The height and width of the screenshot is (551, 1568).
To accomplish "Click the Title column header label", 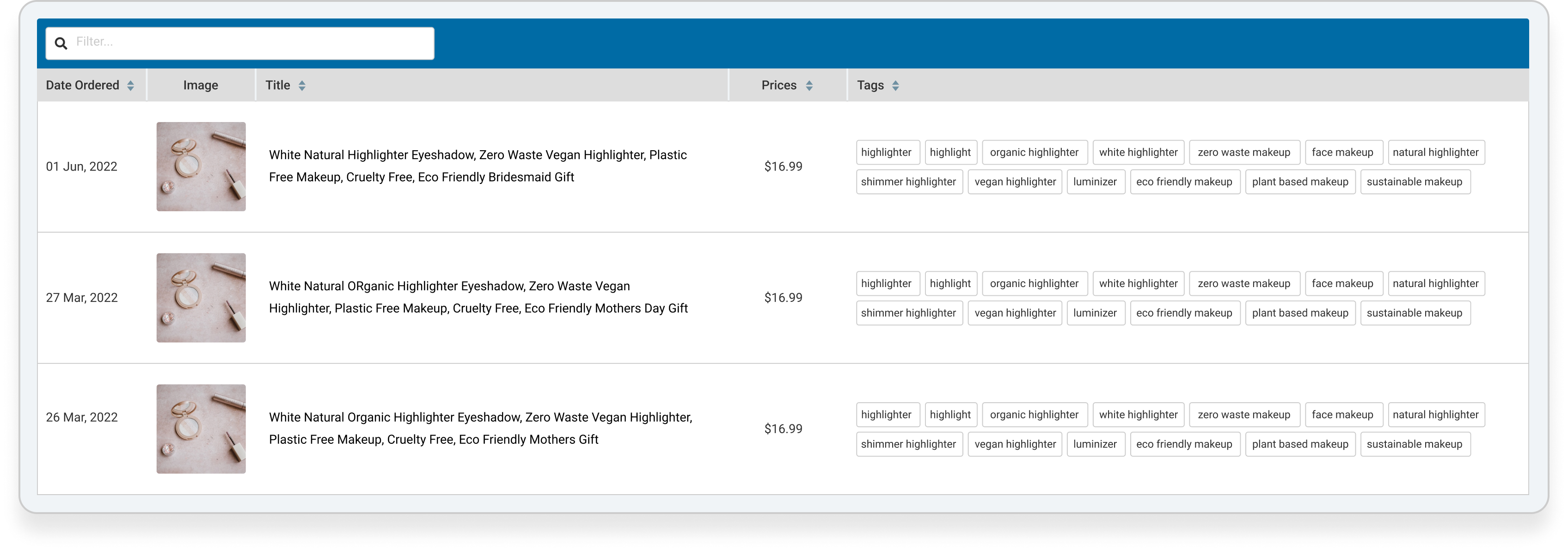I will tap(277, 85).
